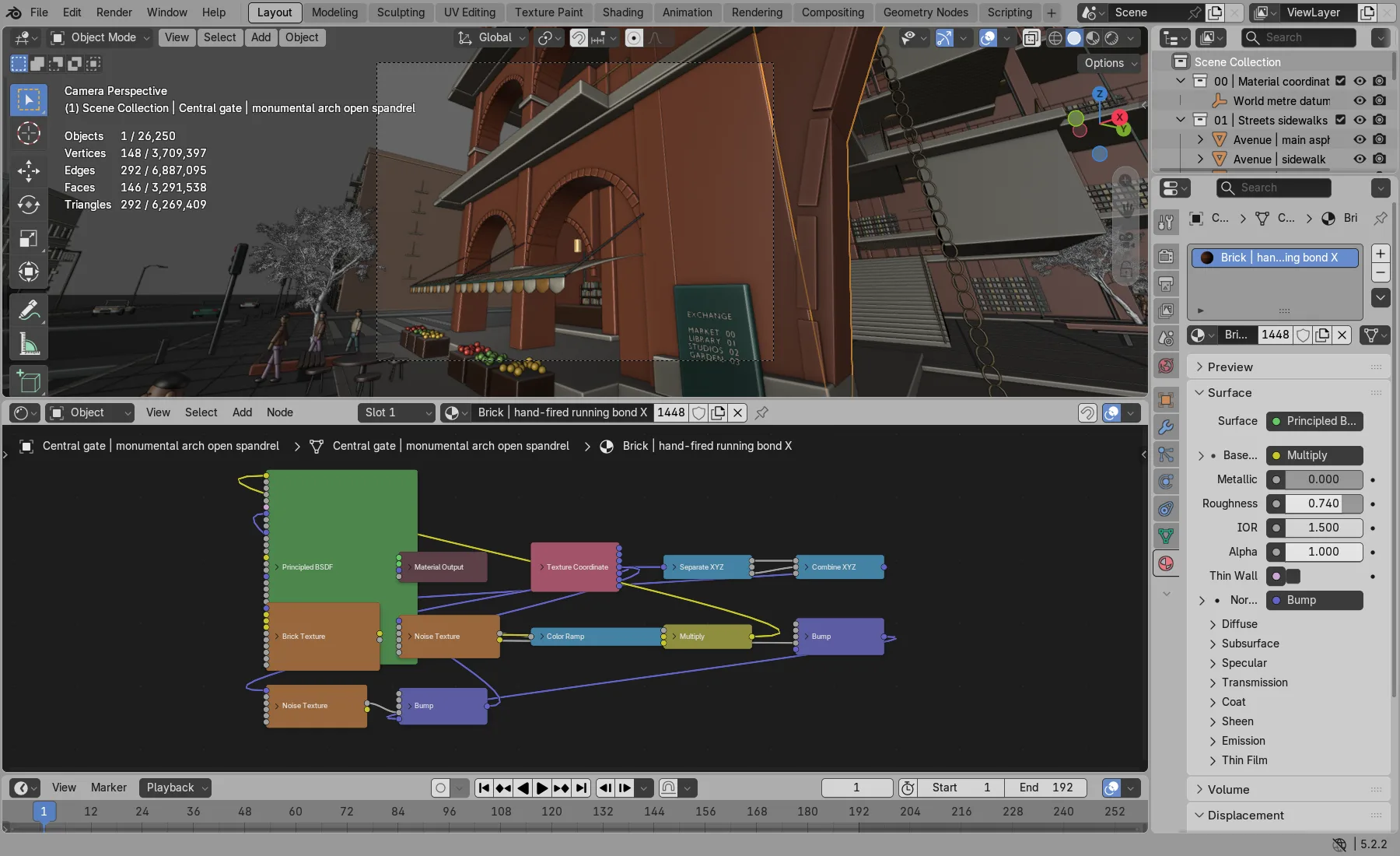The width and height of the screenshot is (1400, 856).
Task: Uncheck the 01 Streets sidewalks collection
Action: pyautogui.click(x=1340, y=120)
